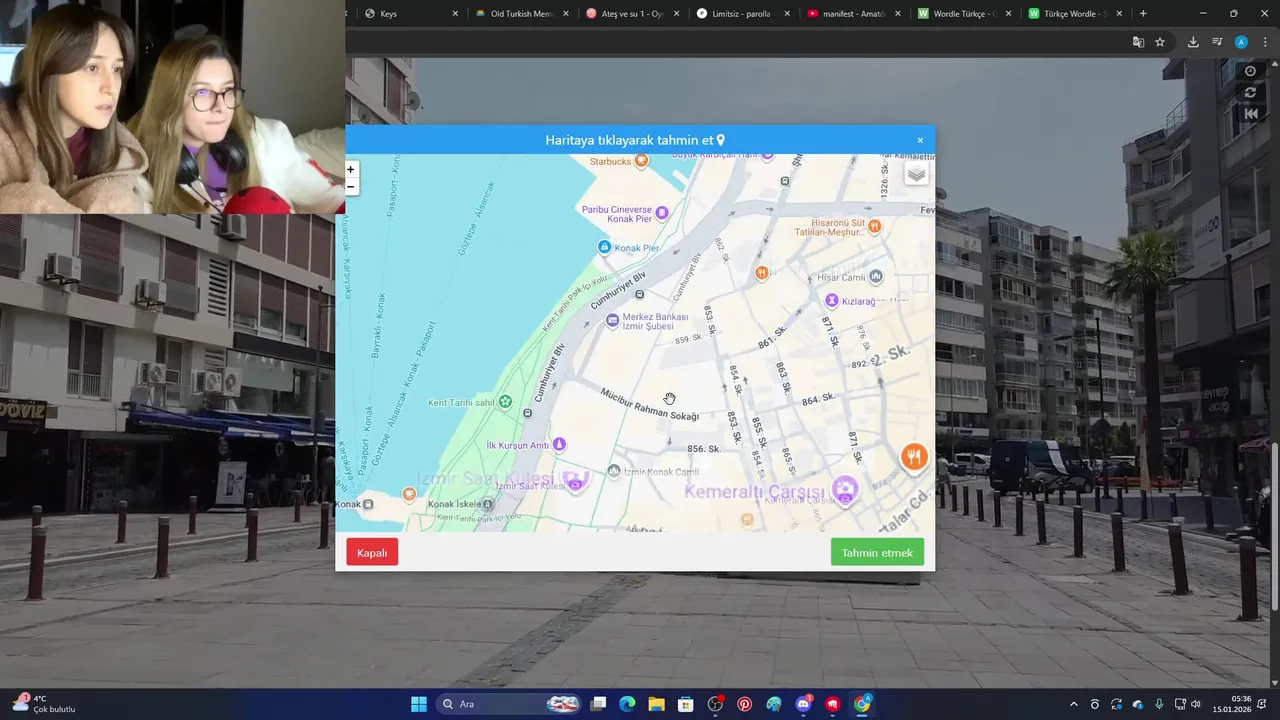The width and height of the screenshot is (1280, 720).
Task: Switch to the Old Turkish Mem tab
Action: [521, 14]
